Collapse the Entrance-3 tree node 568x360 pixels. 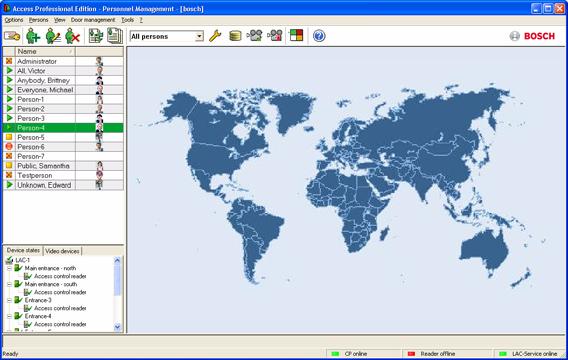click(x=9, y=300)
